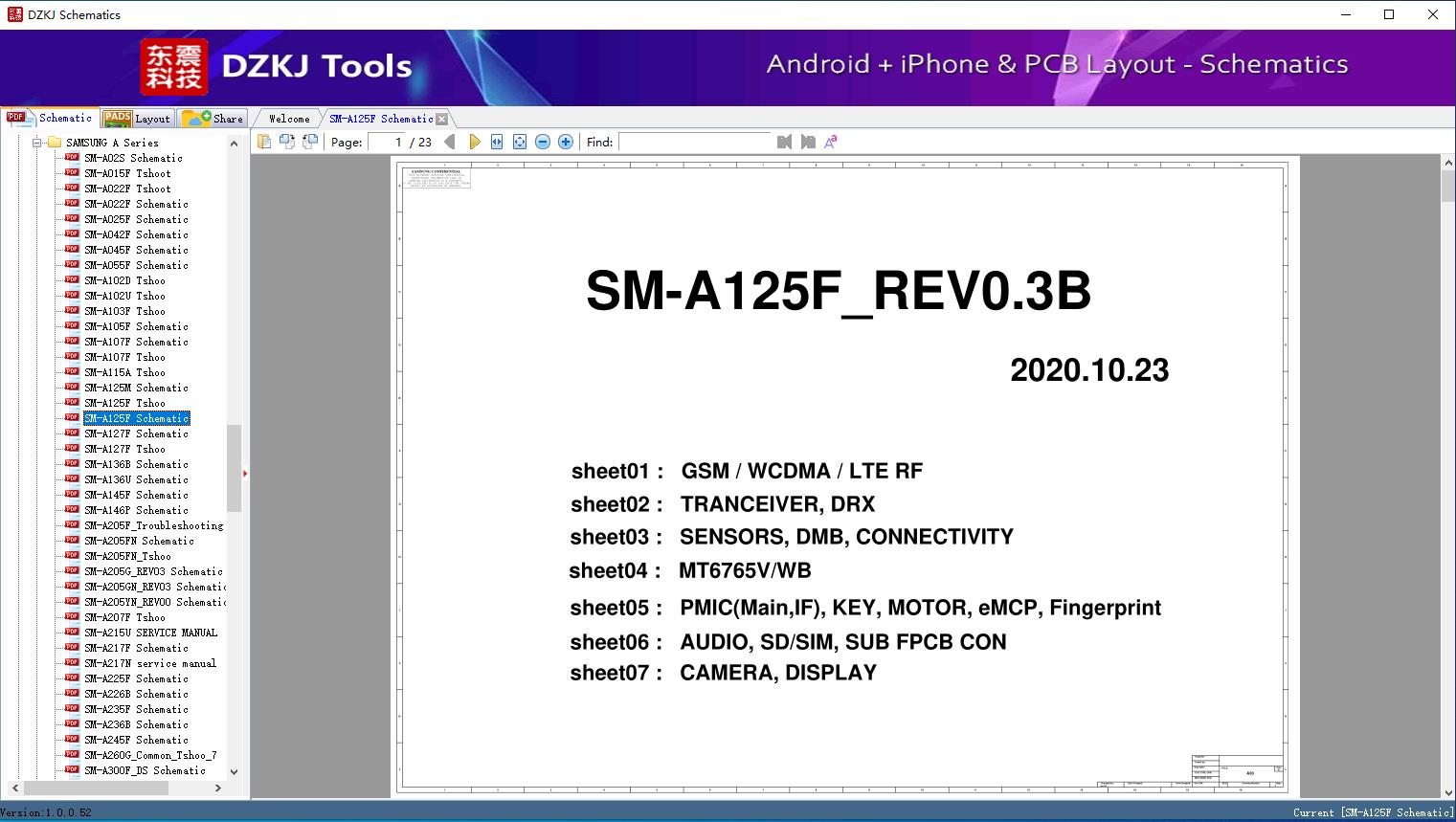Click the fit width icon

click(497, 142)
